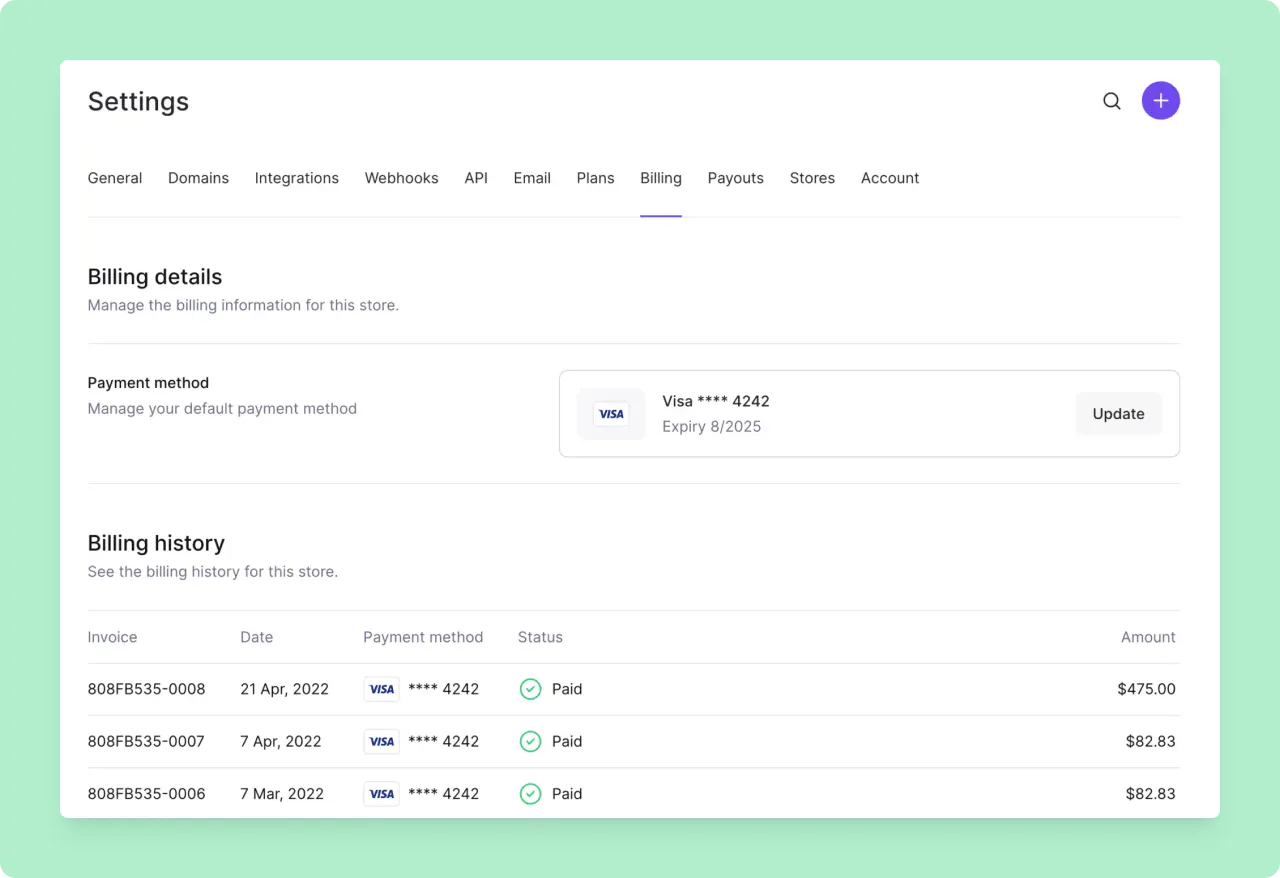Click the Update payment method button
The image size is (1280, 878).
click(1118, 413)
